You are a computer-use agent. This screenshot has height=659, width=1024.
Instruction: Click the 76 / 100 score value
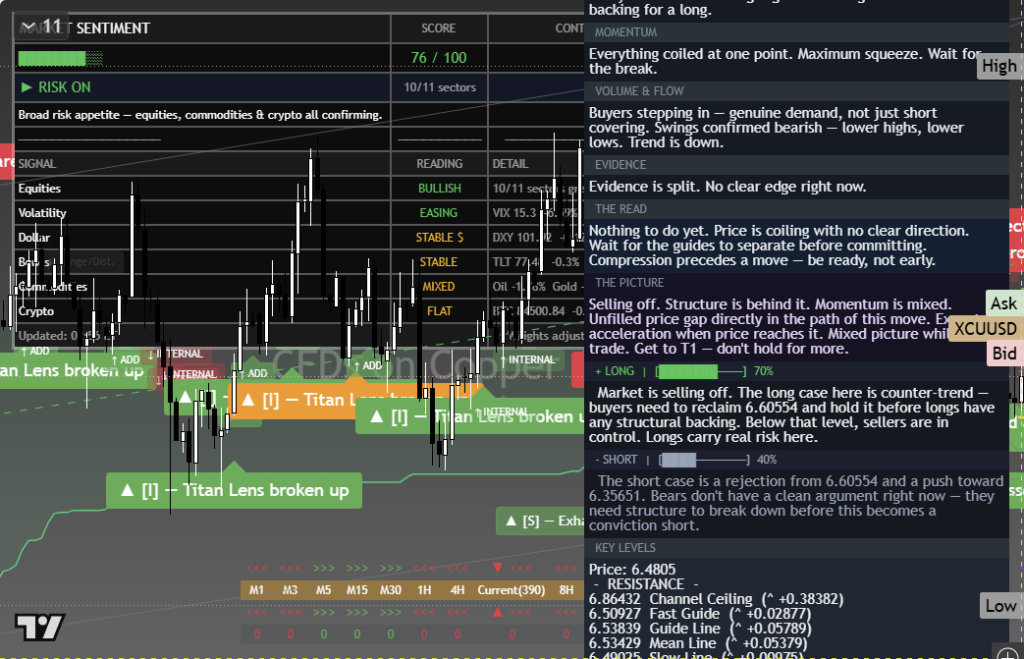439,57
